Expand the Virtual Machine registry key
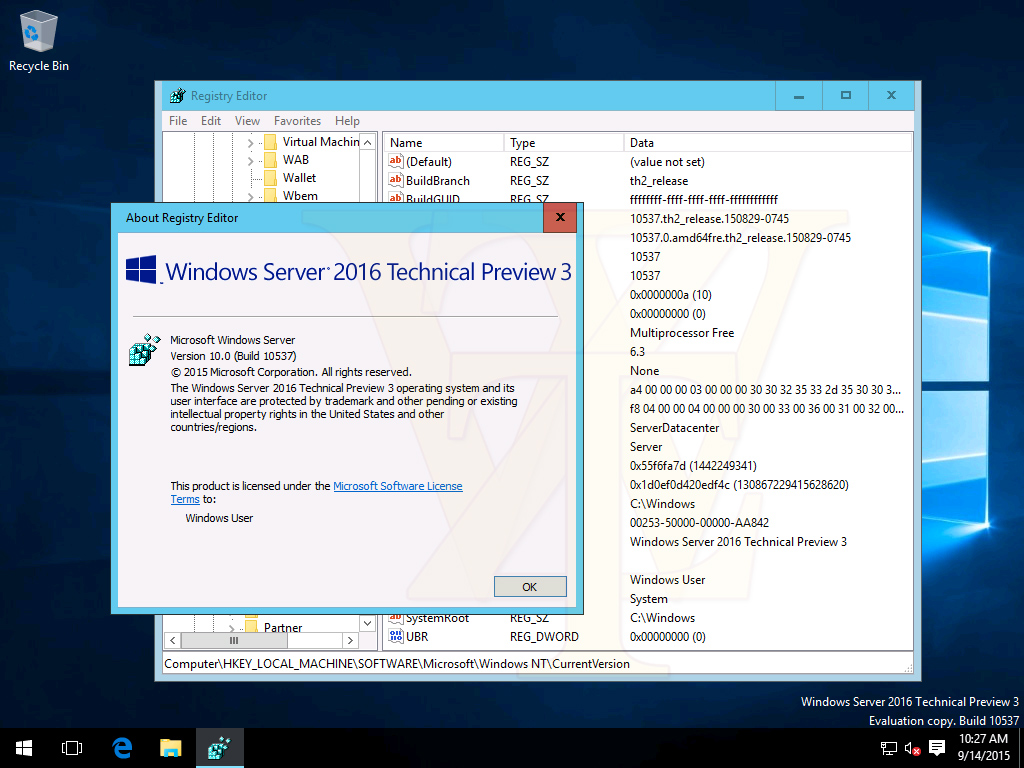The image size is (1024, 768). tap(250, 142)
